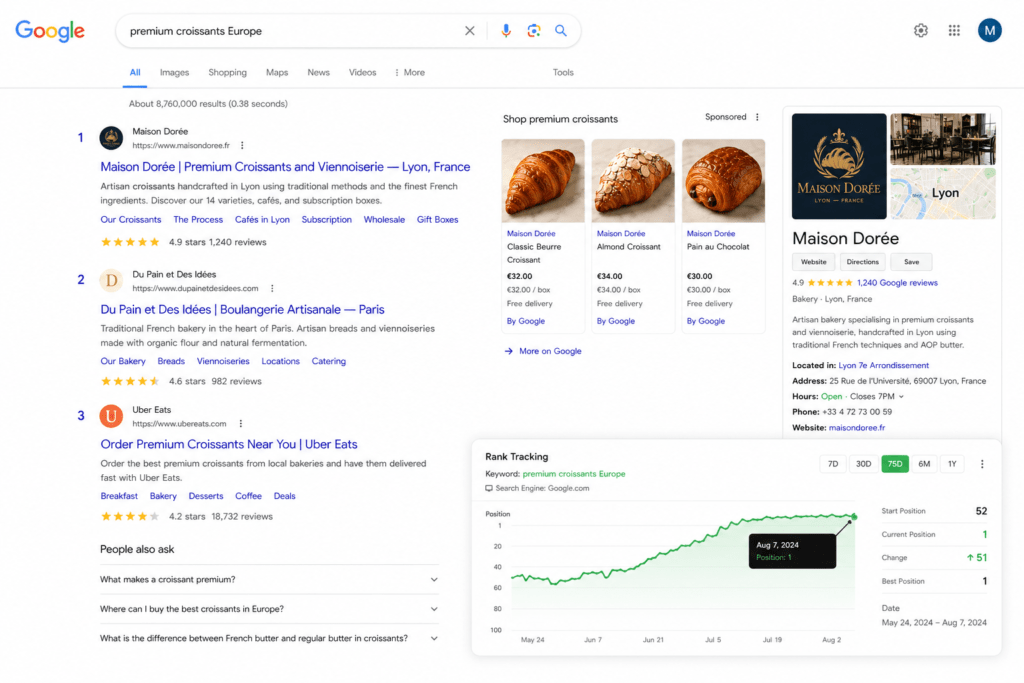Open 'Cafés in Lyon' sitelink
Screen dimensions: 1024x683
click(x=262, y=220)
